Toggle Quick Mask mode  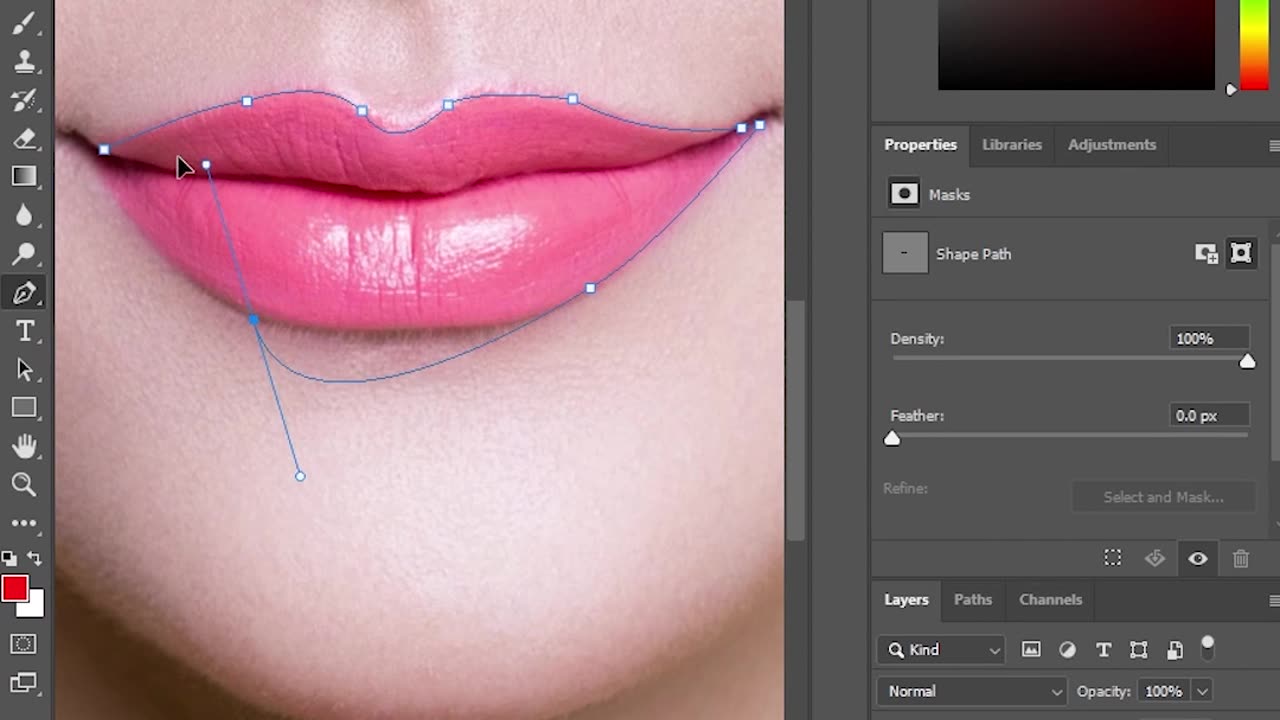point(24,644)
